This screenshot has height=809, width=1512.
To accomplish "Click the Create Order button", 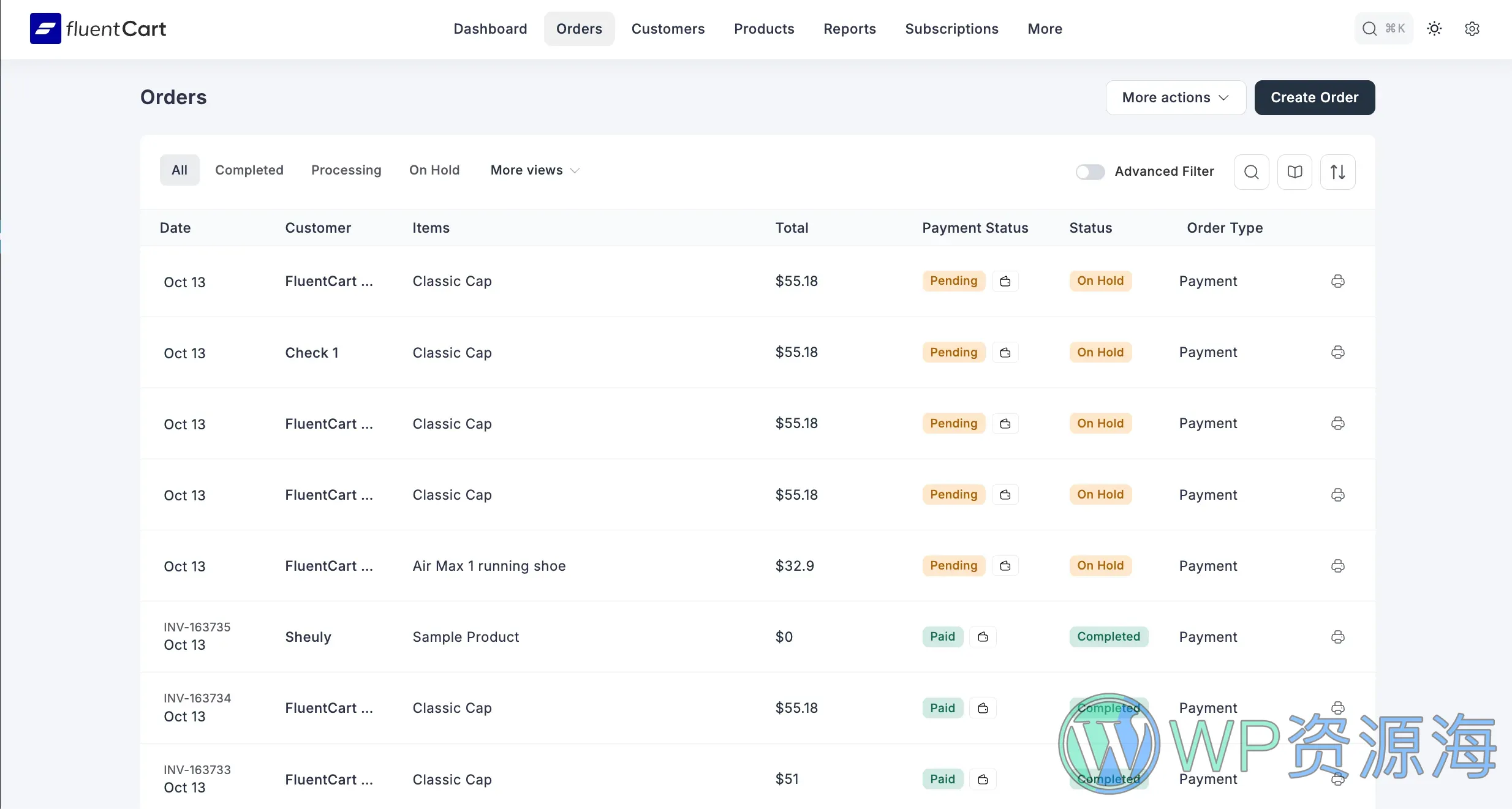I will [1314, 97].
